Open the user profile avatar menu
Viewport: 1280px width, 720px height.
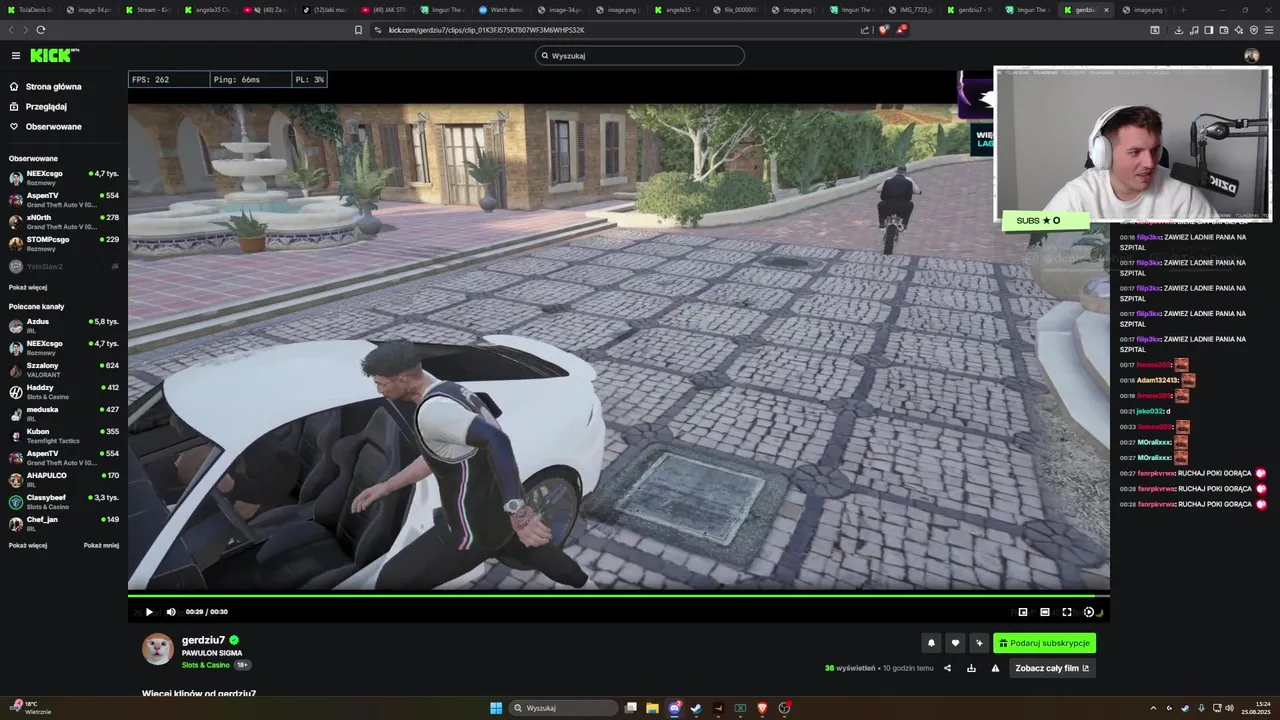click(x=1251, y=56)
